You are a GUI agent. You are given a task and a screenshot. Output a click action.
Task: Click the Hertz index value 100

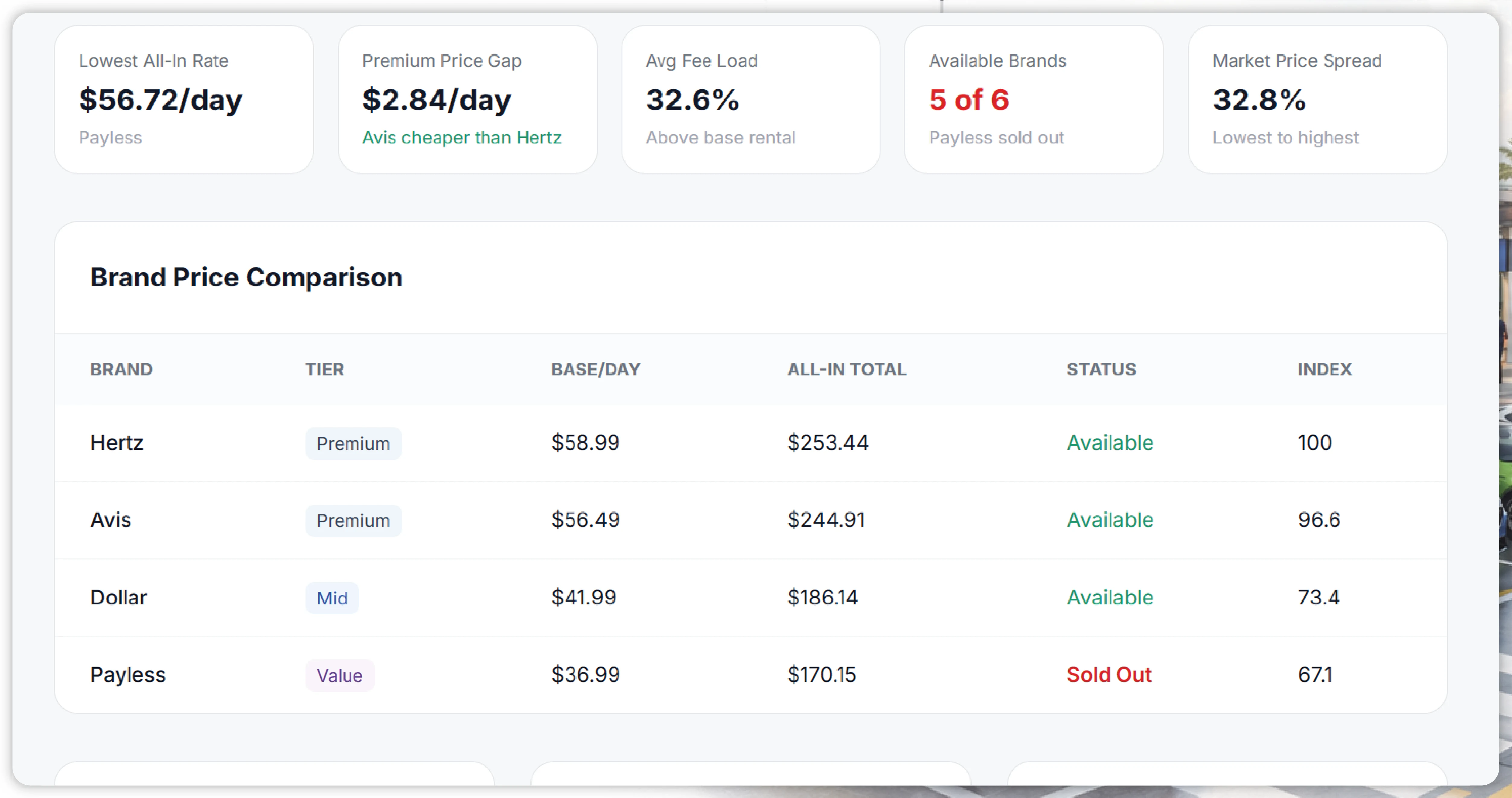pos(1314,443)
